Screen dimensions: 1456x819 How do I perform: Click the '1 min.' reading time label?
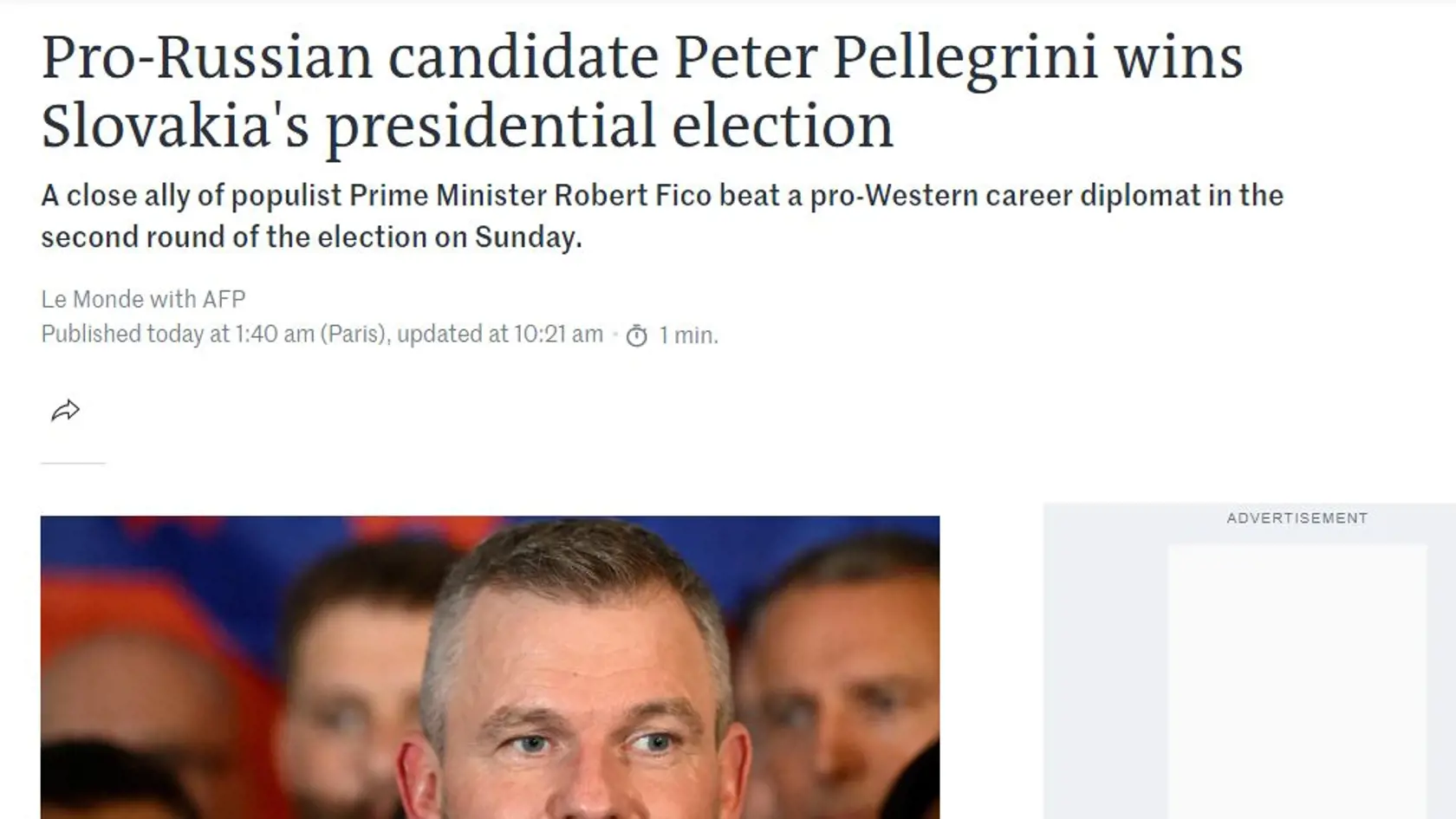pos(688,335)
